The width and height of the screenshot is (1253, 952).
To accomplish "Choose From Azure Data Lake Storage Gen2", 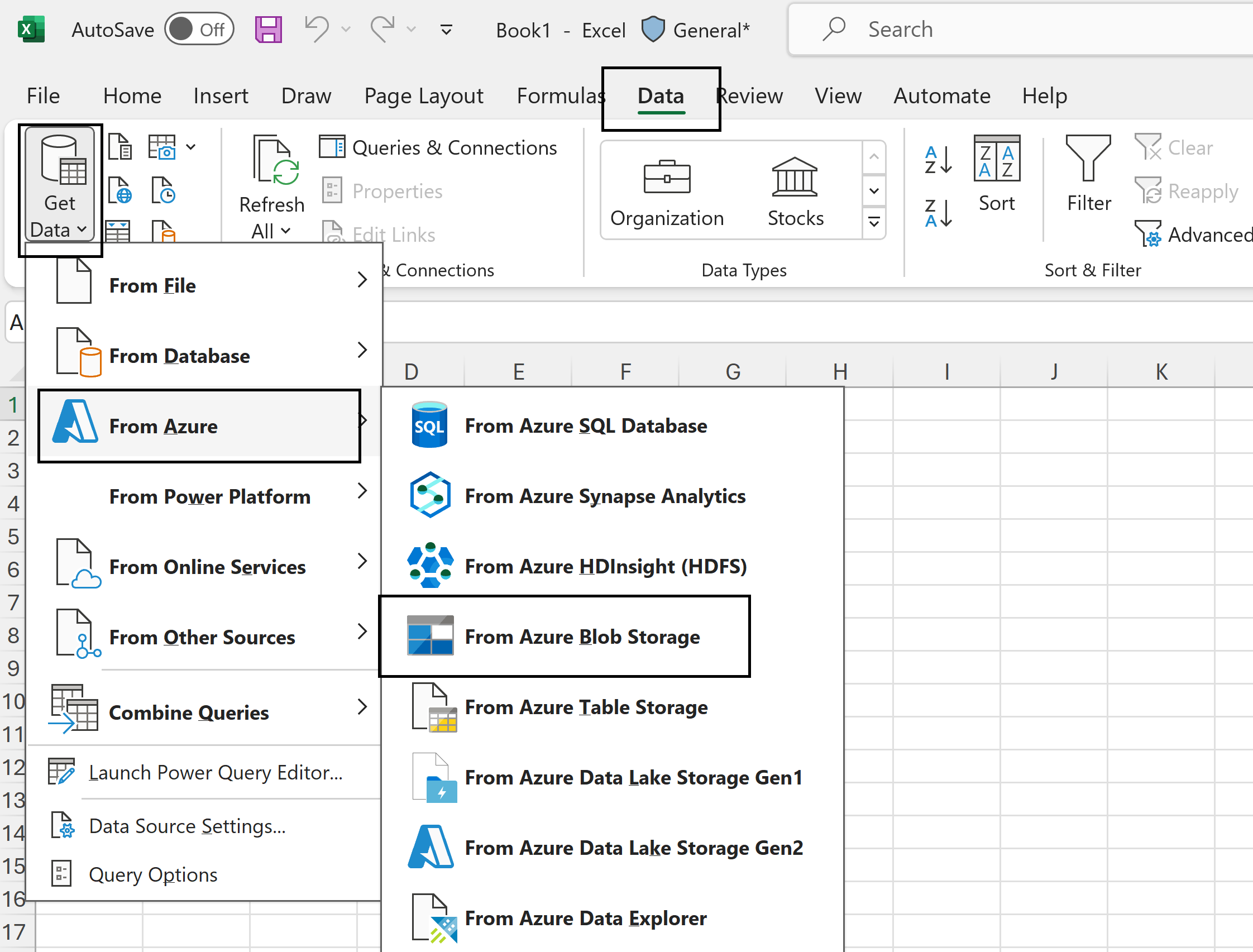I will click(x=613, y=847).
